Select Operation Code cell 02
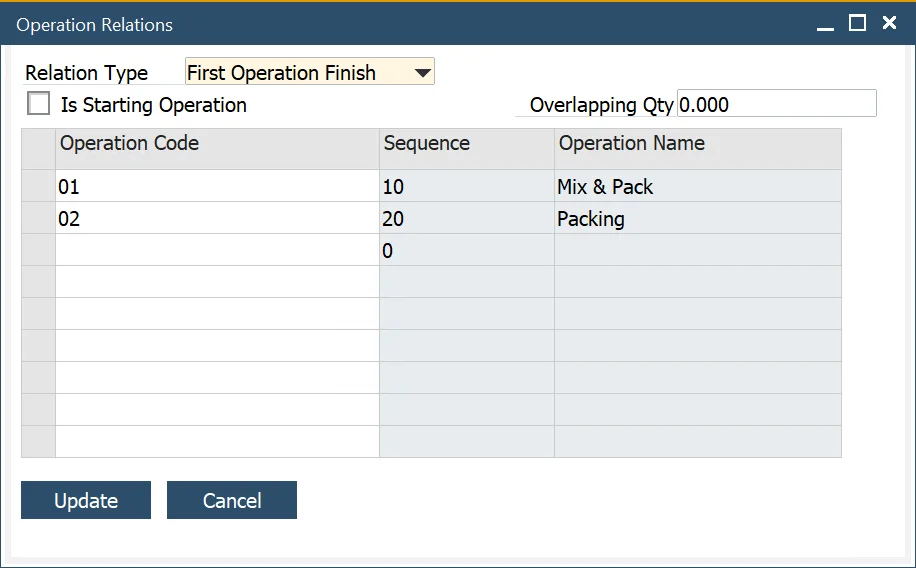The image size is (916, 568). 217,219
